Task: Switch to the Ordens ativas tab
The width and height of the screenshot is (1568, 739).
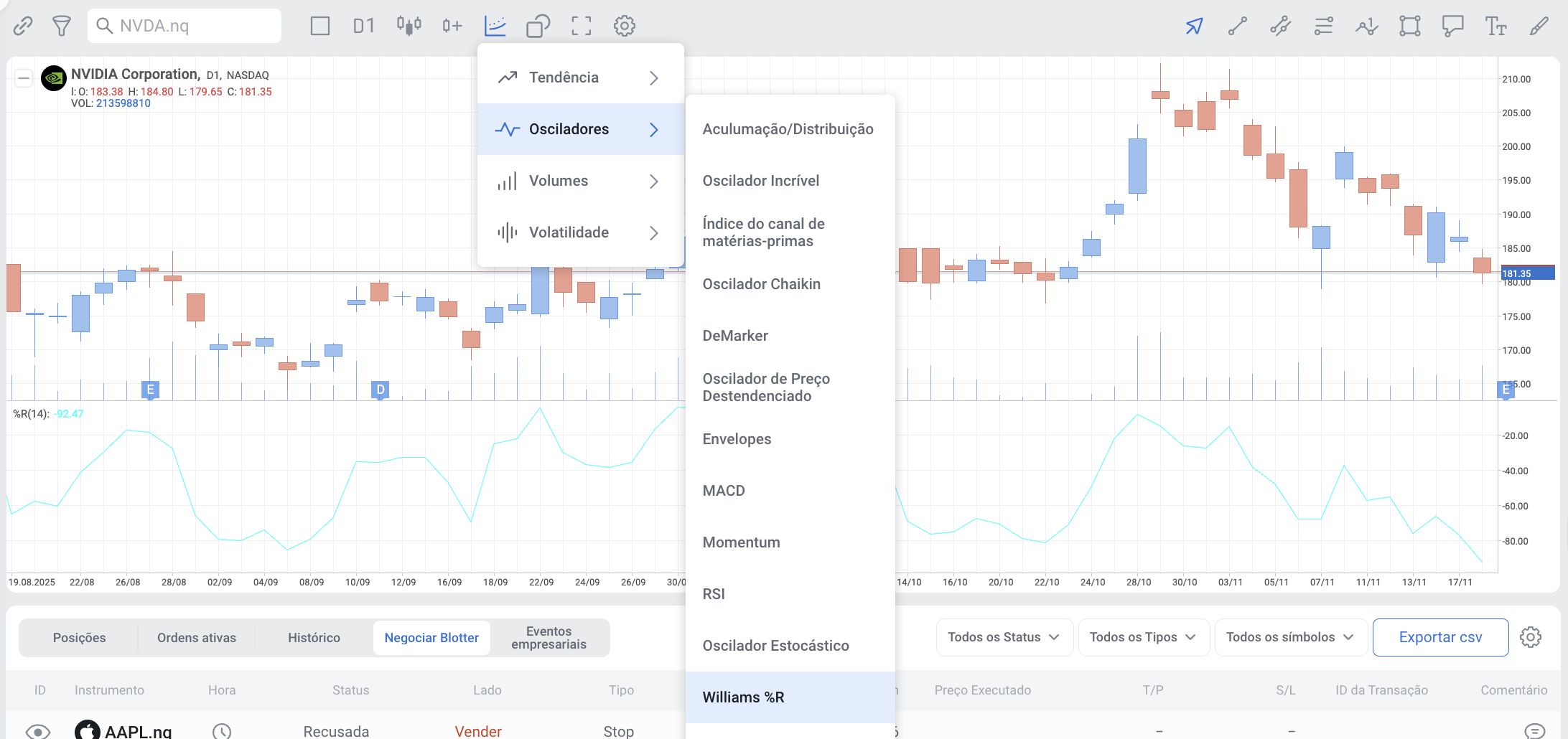Action: coord(197,638)
